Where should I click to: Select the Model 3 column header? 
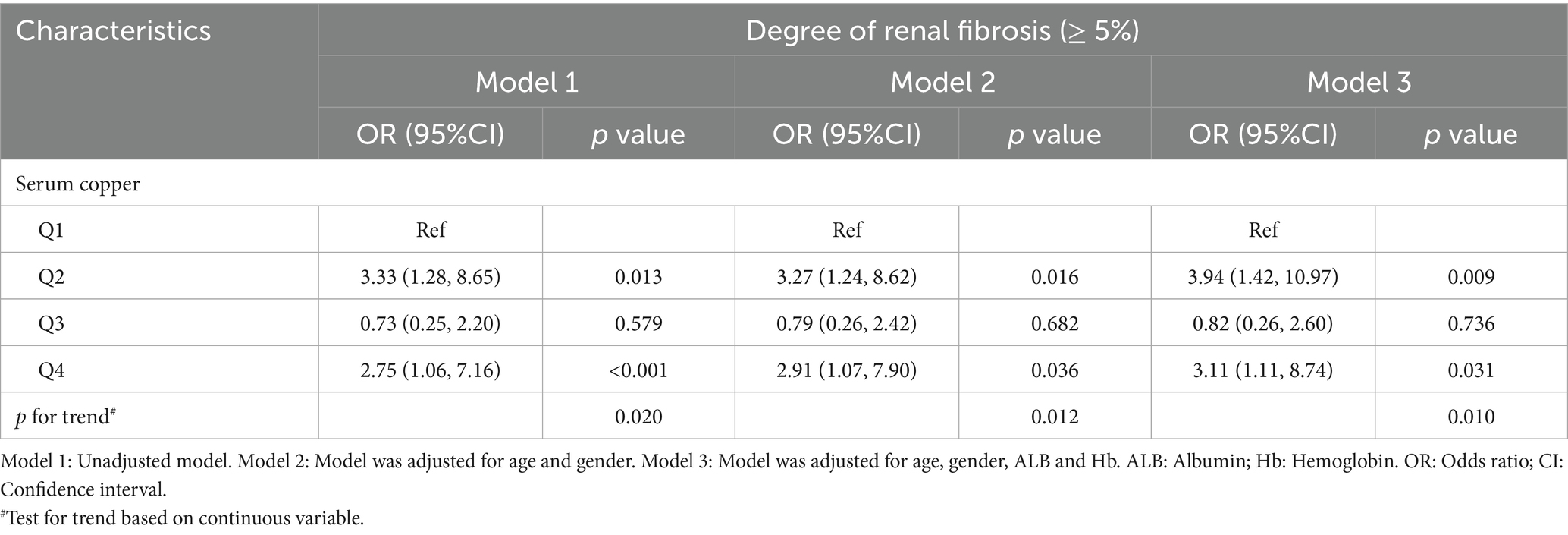pos(1359,82)
